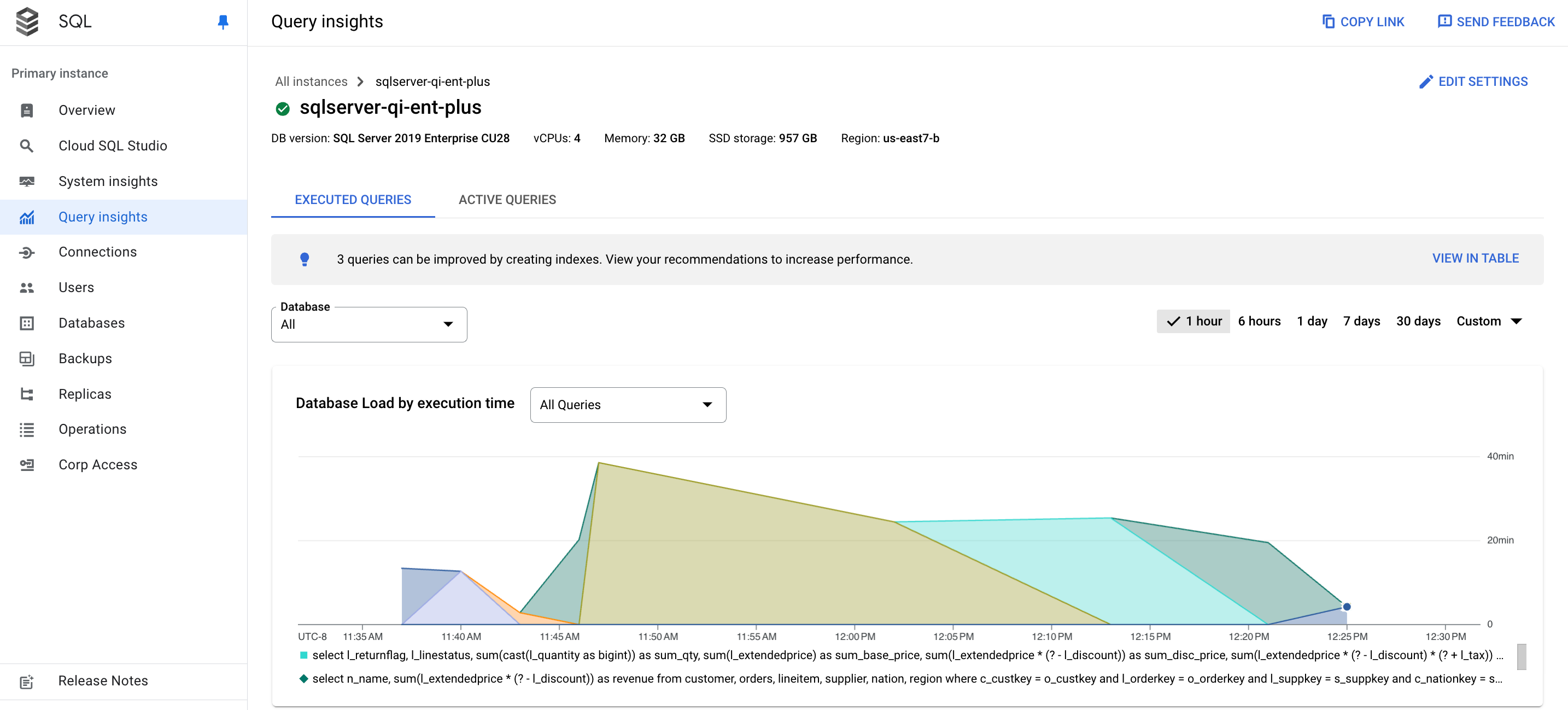Select the EXECUTED QUERIES tab
The height and width of the screenshot is (710, 1568).
[x=352, y=199]
